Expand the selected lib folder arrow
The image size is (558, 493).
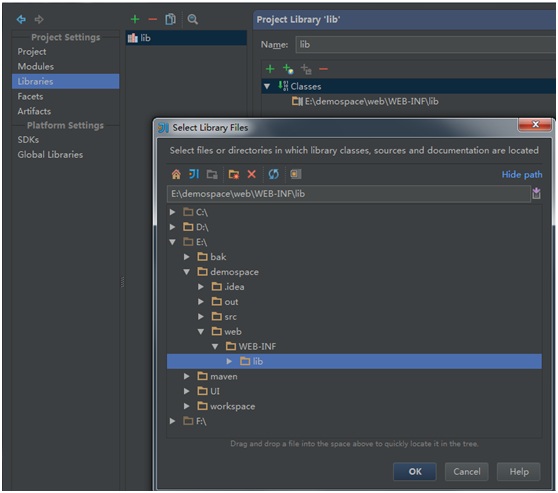coord(230,362)
